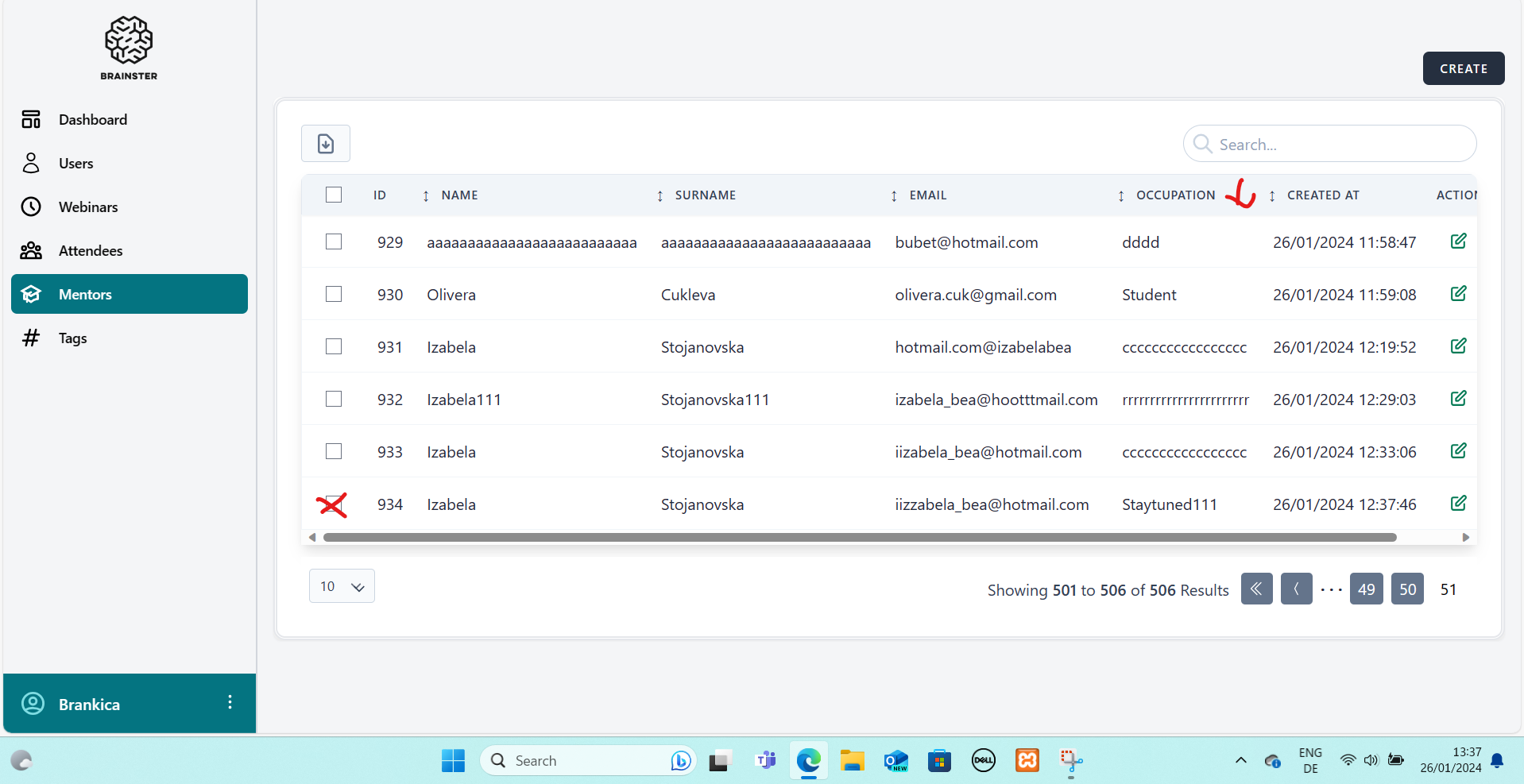Click the CREATE button
This screenshot has height=784, width=1524.
tap(1463, 68)
